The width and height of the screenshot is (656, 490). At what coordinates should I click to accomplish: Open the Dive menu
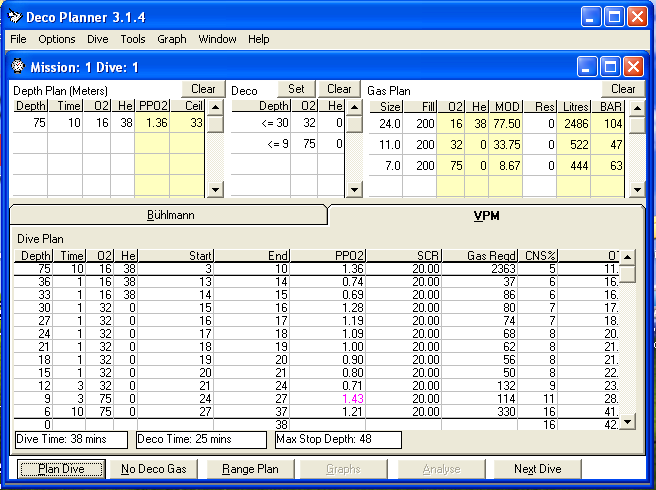98,39
